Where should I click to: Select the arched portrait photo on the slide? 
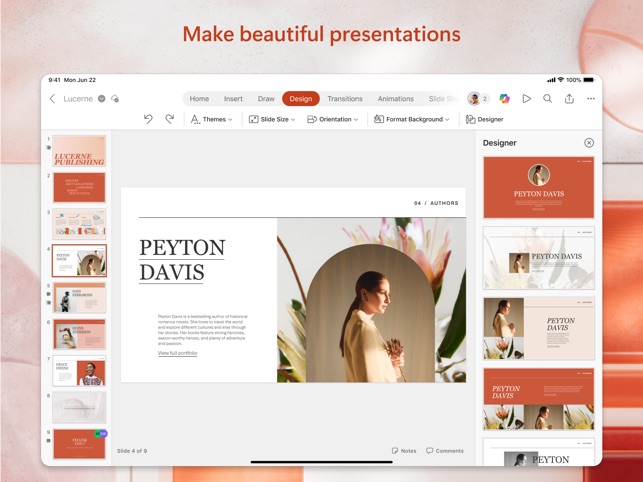[x=371, y=314]
